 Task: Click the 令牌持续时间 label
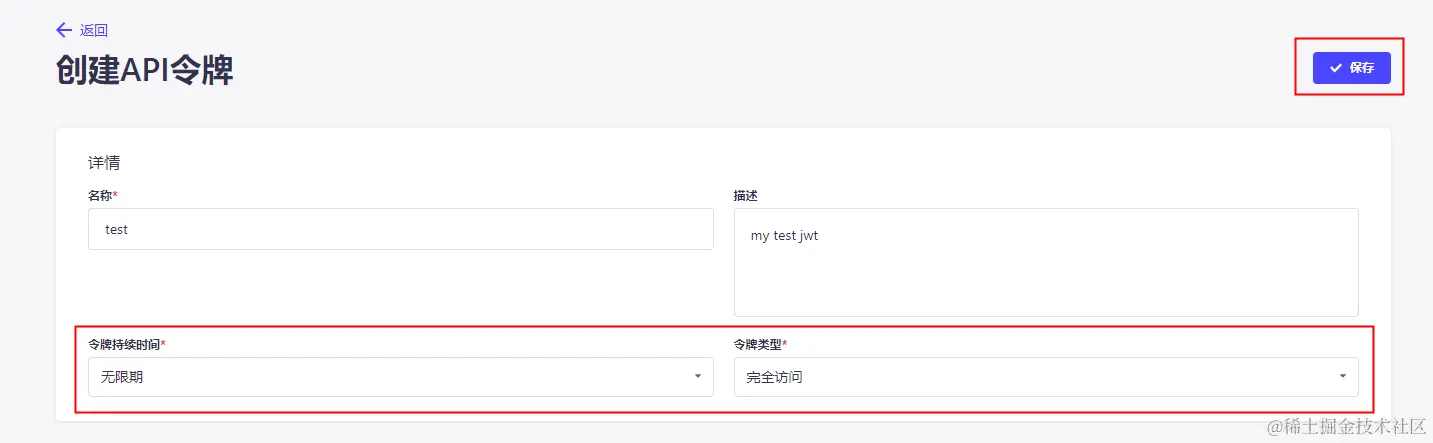[127, 344]
